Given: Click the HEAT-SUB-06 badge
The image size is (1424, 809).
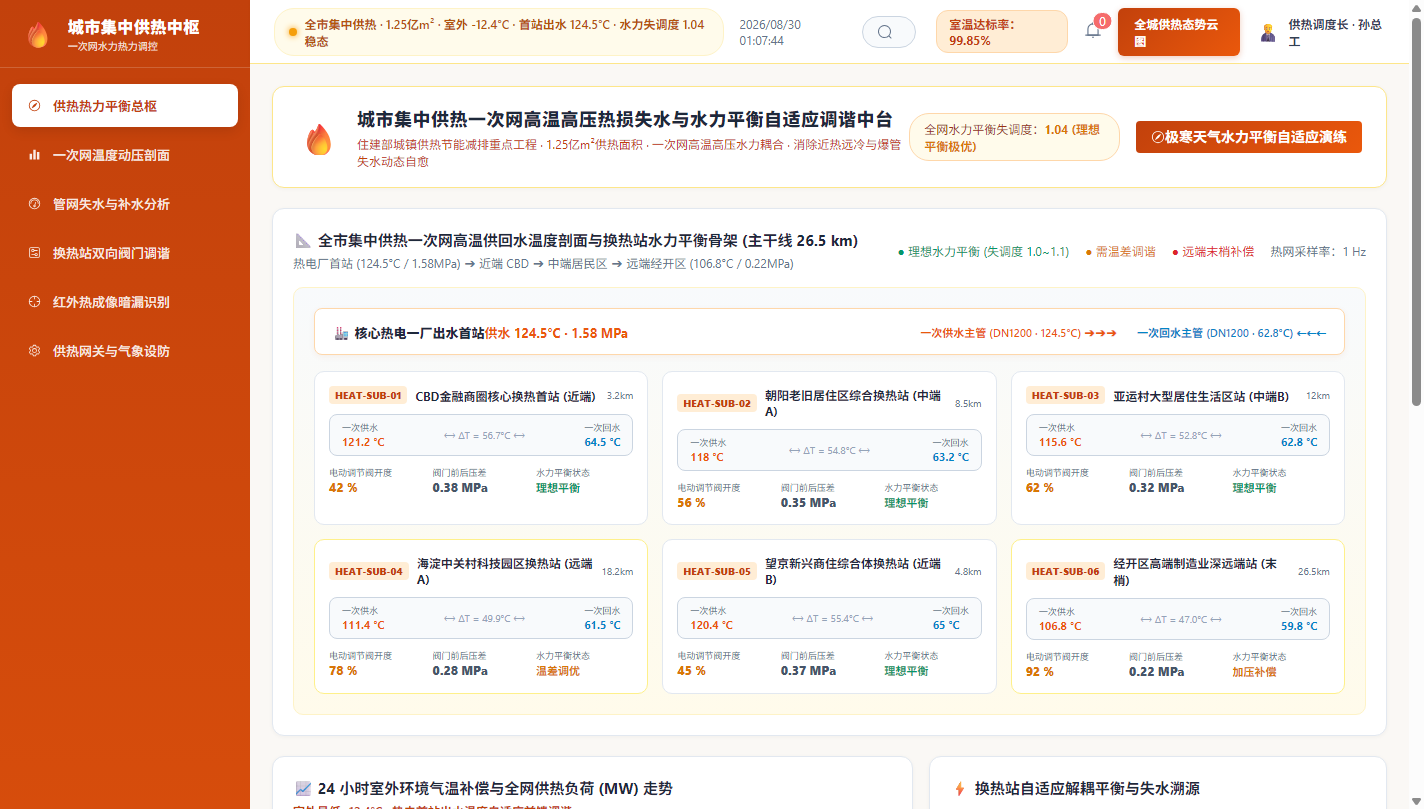Looking at the screenshot, I should tap(1065, 571).
